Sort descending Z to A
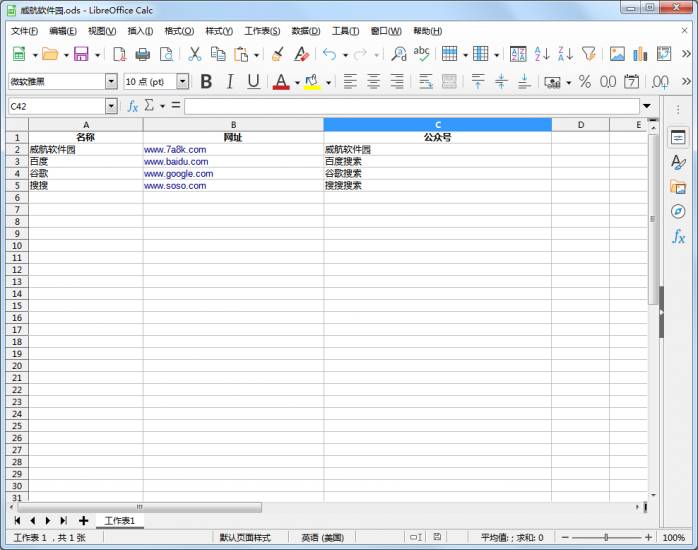Image resolution: width=698 pixels, height=550 pixels. [565, 54]
